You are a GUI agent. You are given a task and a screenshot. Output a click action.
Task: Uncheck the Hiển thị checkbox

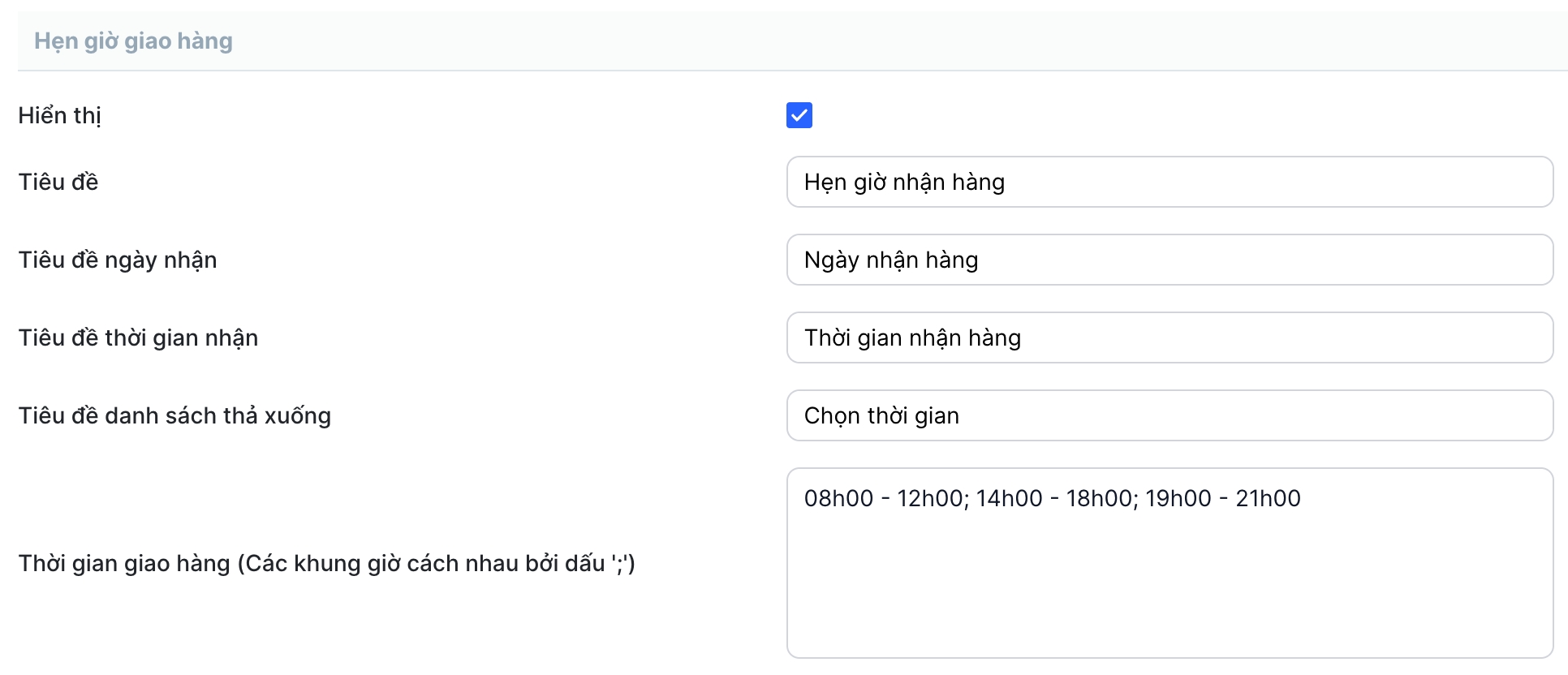799,115
